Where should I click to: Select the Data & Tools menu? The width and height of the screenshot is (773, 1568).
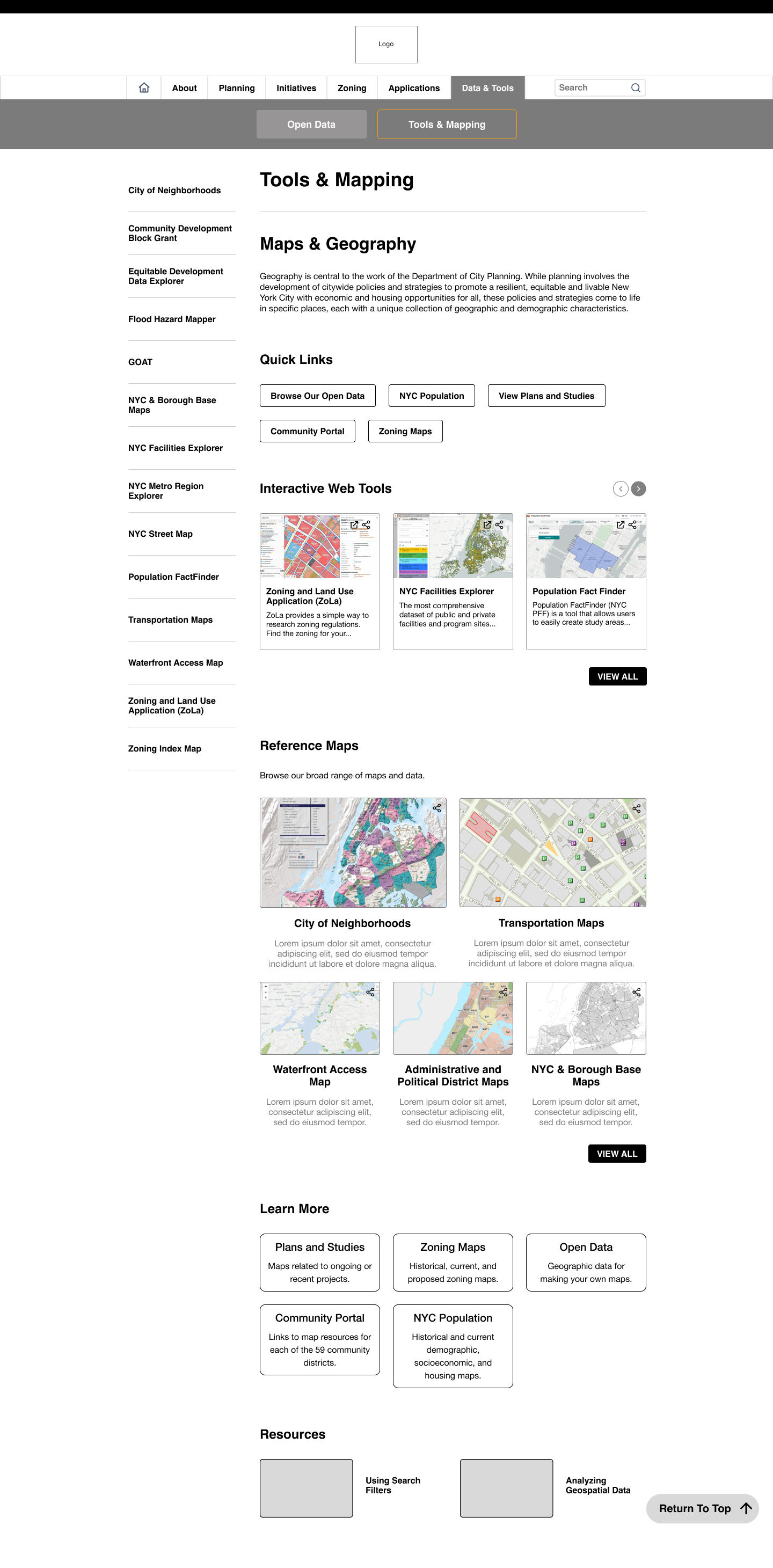(487, 87)
